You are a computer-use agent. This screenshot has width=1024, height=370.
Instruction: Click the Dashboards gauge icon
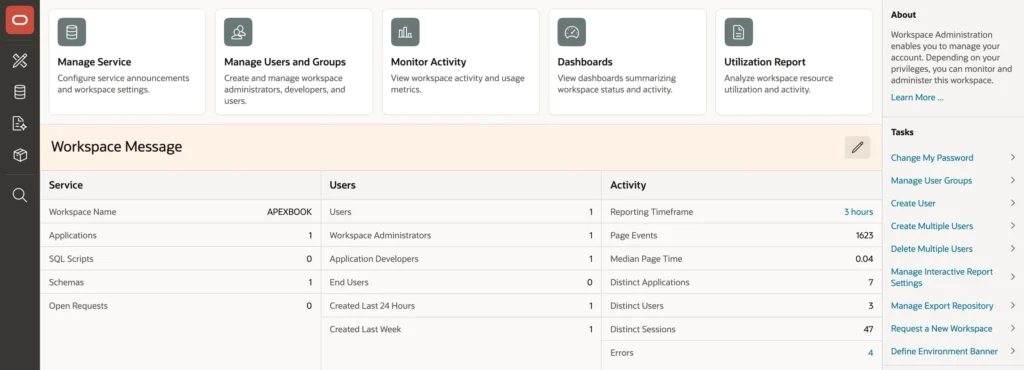tap(571, 32)
